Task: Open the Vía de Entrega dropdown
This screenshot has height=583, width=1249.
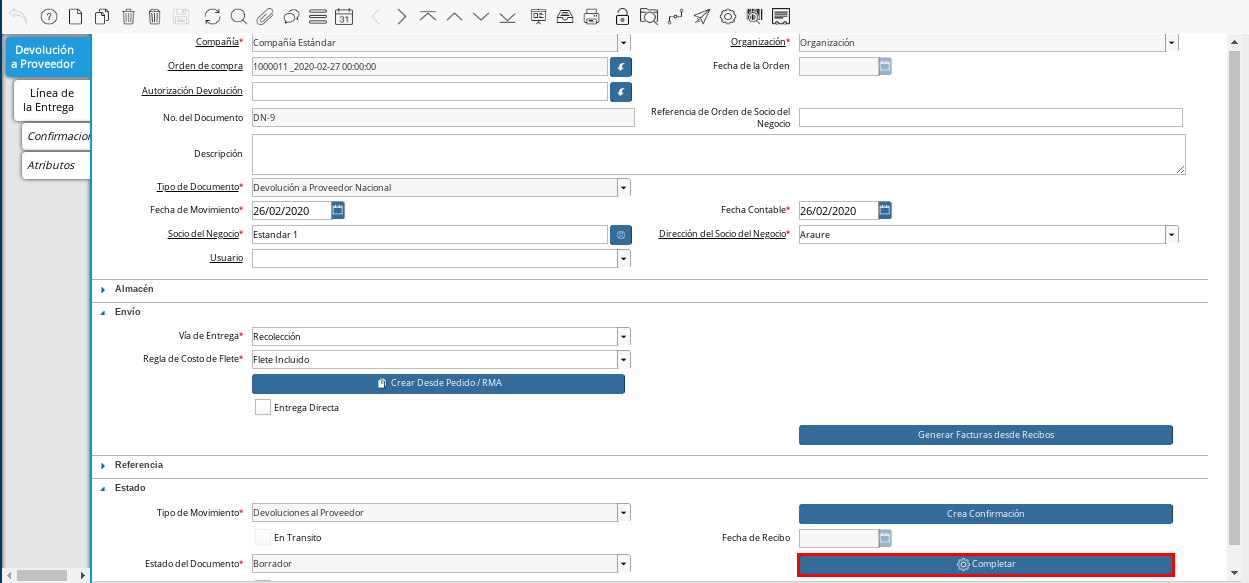Action: [x=624, y=336]
